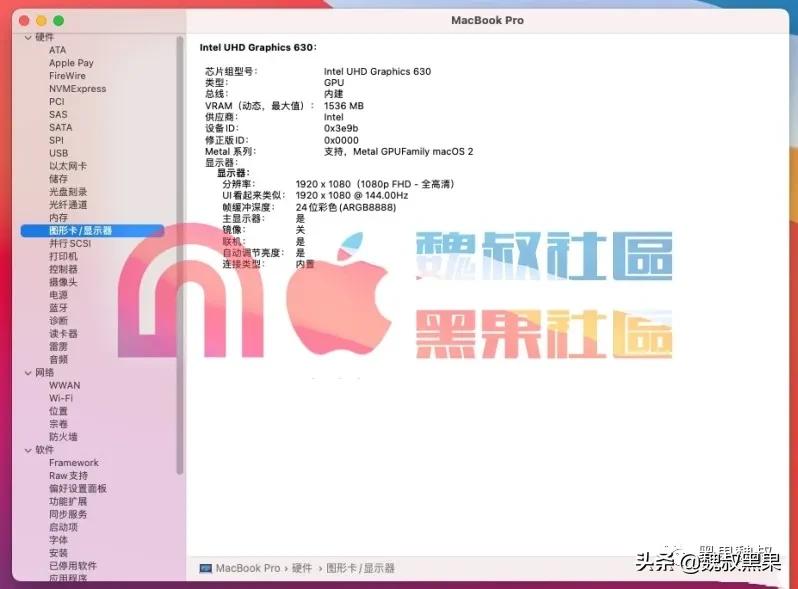
Task: Select 启动项 in the sidebar
Action: pos(63,527)
